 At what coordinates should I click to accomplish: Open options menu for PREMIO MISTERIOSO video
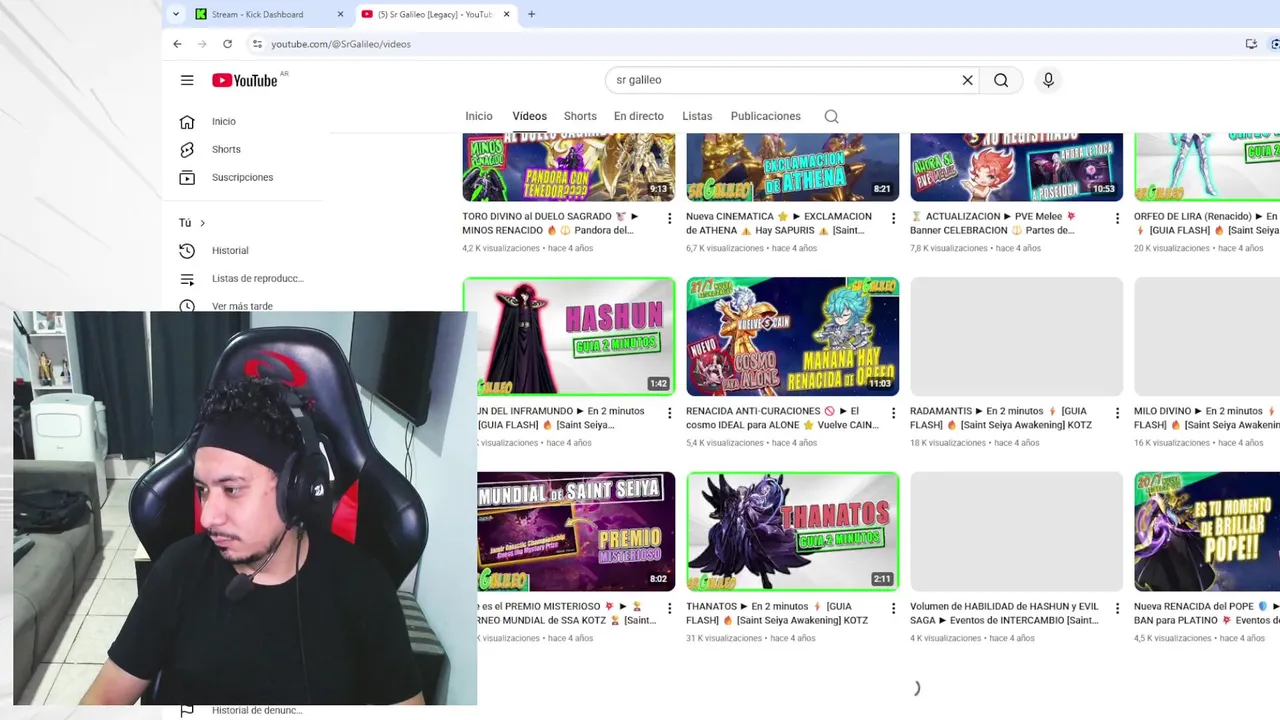click(670, 608)
